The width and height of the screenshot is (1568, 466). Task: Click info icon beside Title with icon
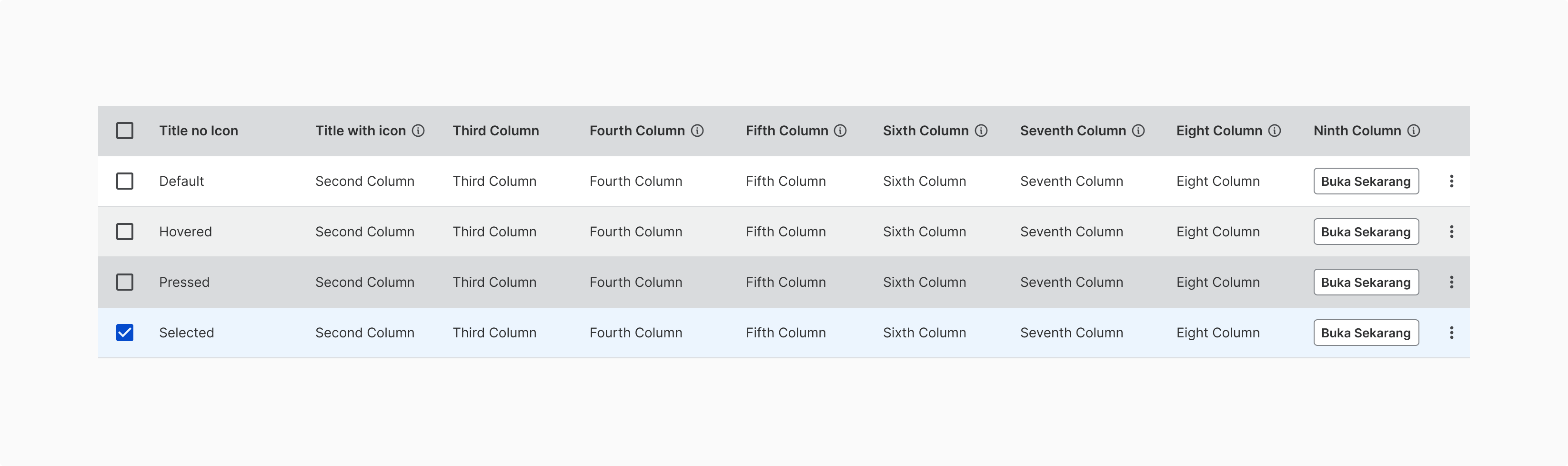(418, 131)
